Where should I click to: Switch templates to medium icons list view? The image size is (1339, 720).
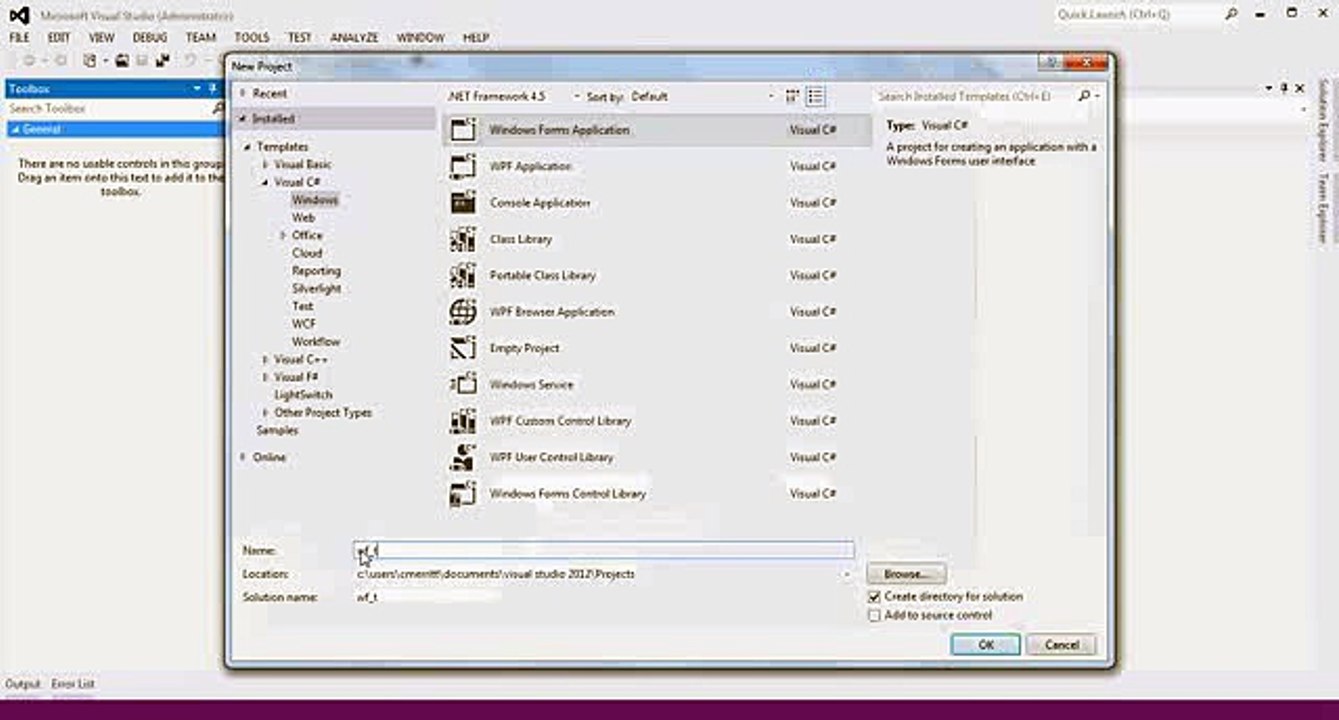coord(816,97)
